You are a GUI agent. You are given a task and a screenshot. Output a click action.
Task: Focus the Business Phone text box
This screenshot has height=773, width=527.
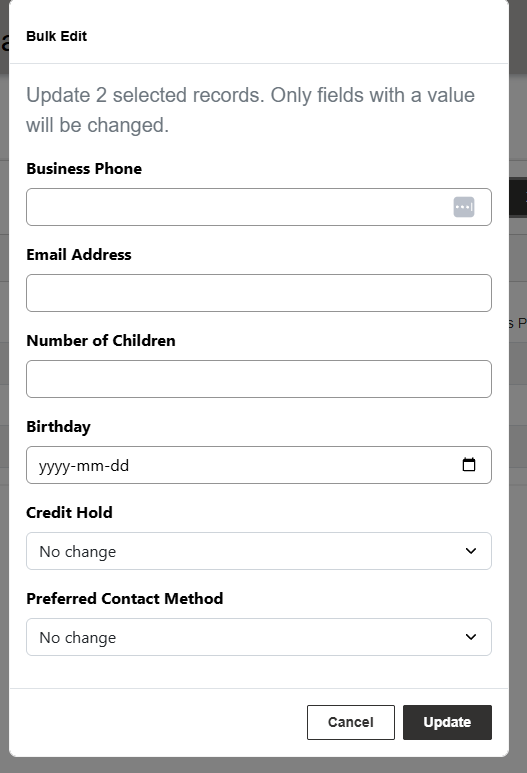259,207
